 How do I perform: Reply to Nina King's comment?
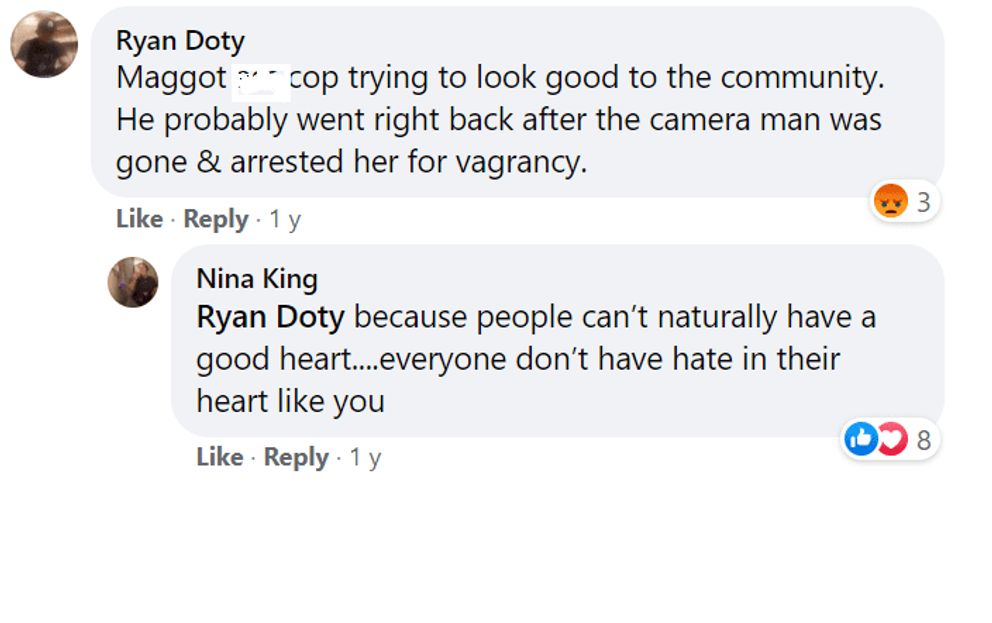[296, 457]
